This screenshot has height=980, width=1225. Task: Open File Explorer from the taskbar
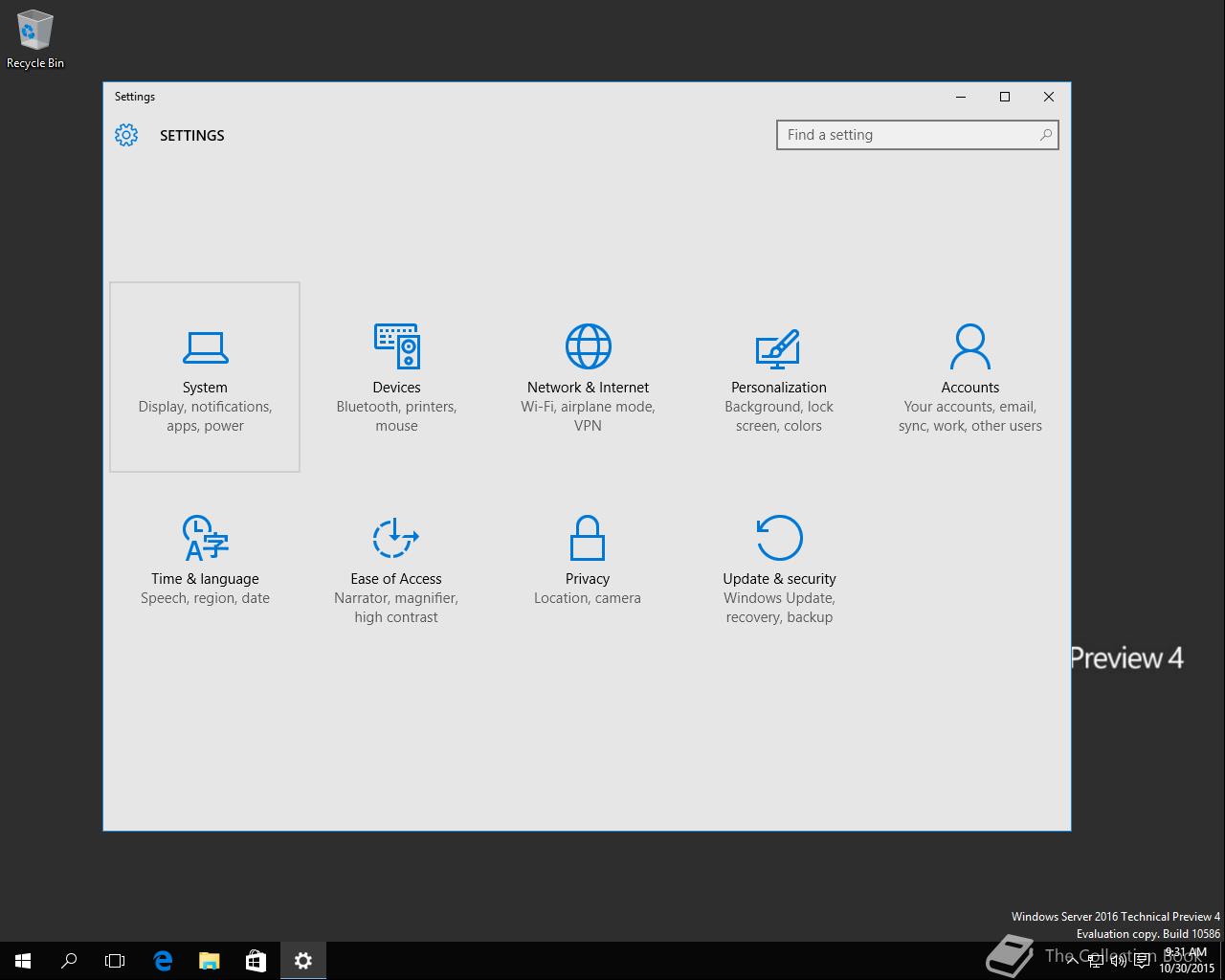[209, 961]
